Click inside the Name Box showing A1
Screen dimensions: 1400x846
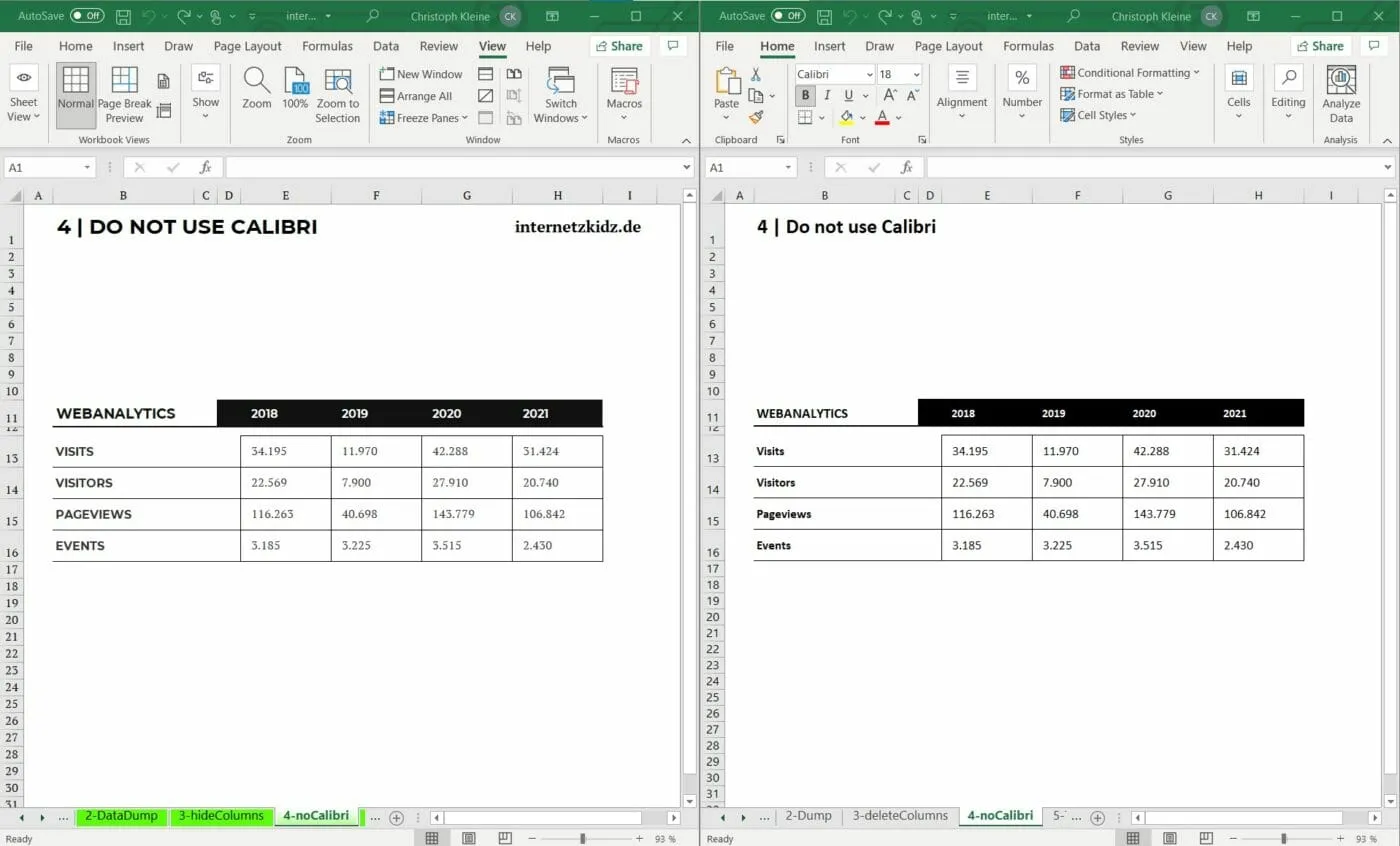click(x=40, y=167)
